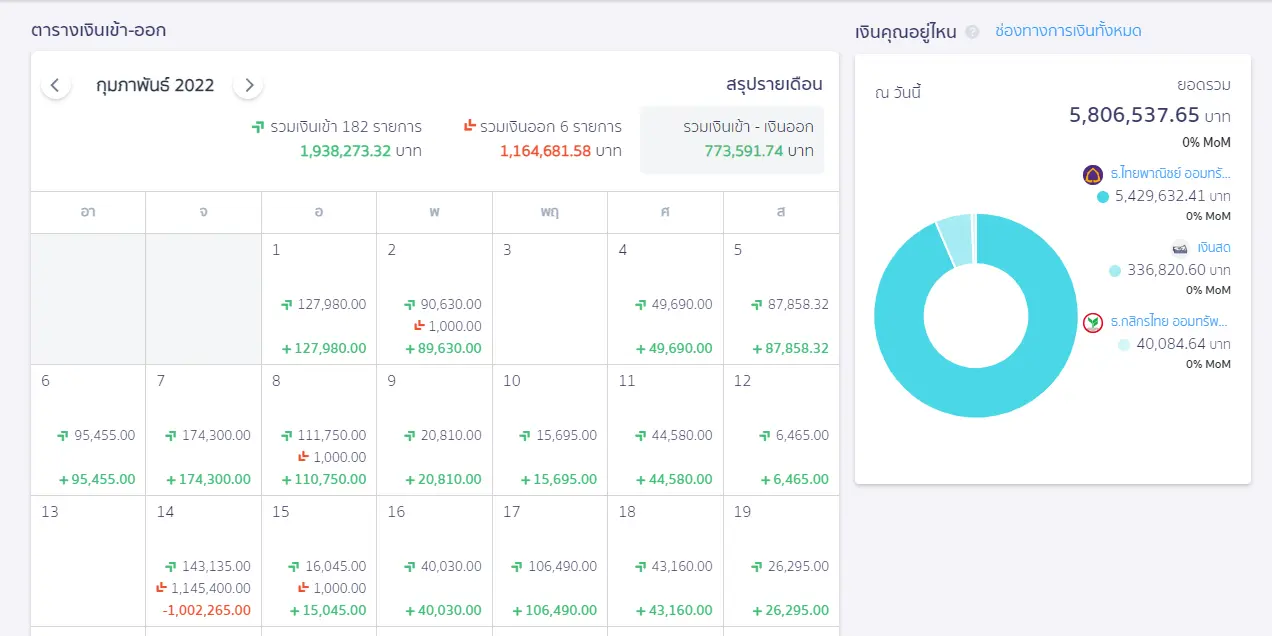Click red expense arrow icon on day 15
The height and width of the screenshot is (636, 1272).
click(x=303, y=588)
